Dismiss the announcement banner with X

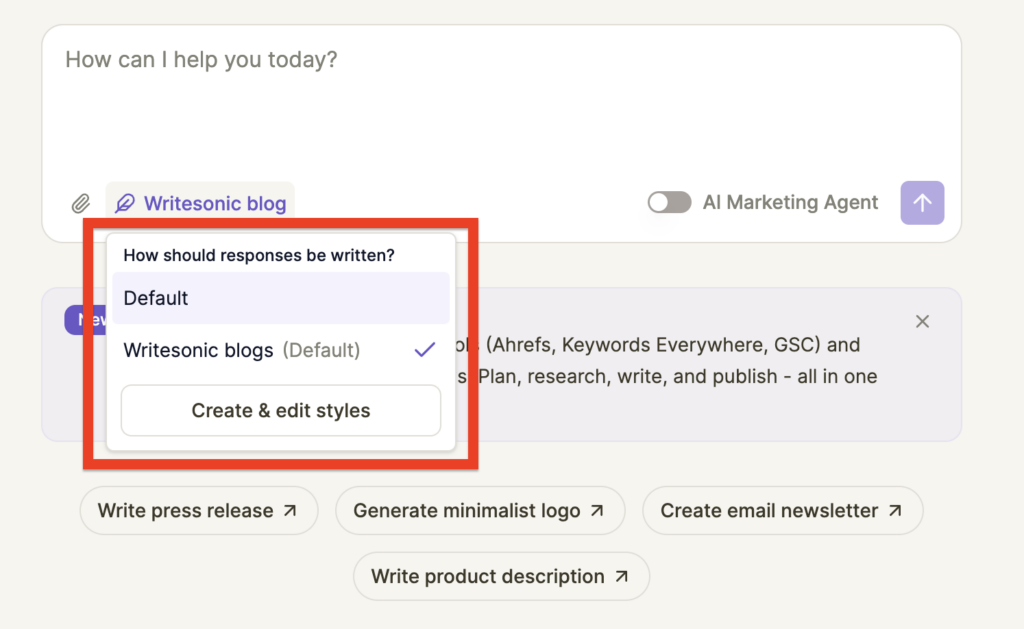922,321
